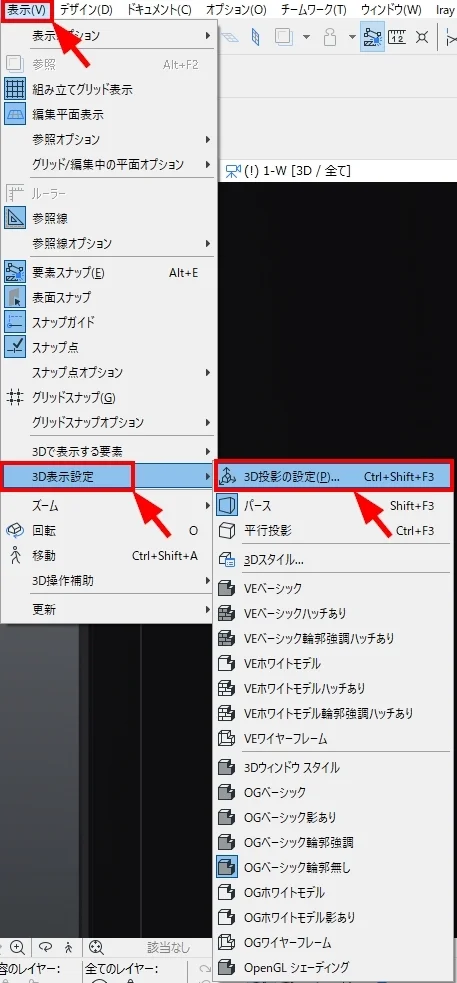Open the チームワーク(T) menu
This screenshot has width=457, height=983.
pyautogui.click(x=313, y=9)
